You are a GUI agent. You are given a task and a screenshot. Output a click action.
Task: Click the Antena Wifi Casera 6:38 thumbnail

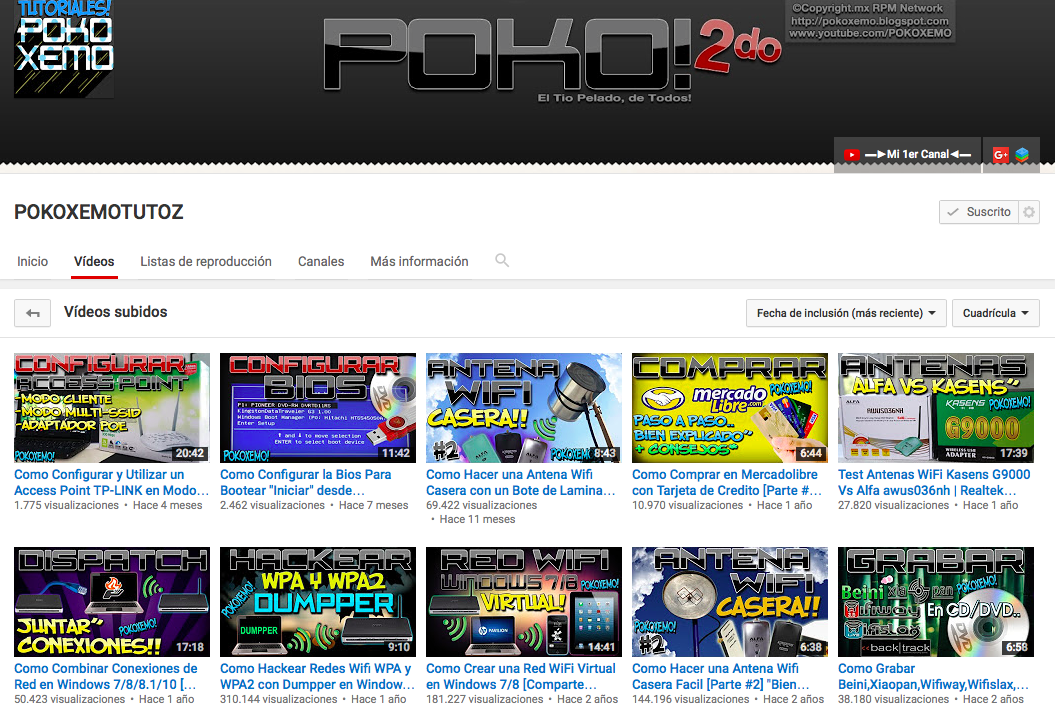[x=729, y=602]
